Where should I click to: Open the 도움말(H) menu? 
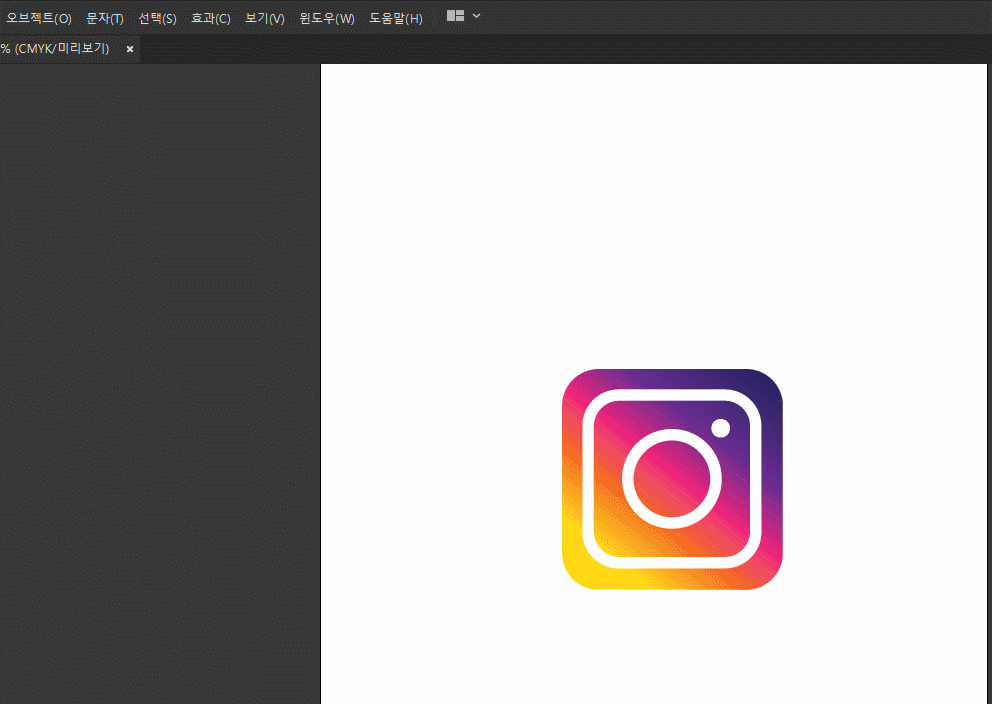[x=395, y=18]
